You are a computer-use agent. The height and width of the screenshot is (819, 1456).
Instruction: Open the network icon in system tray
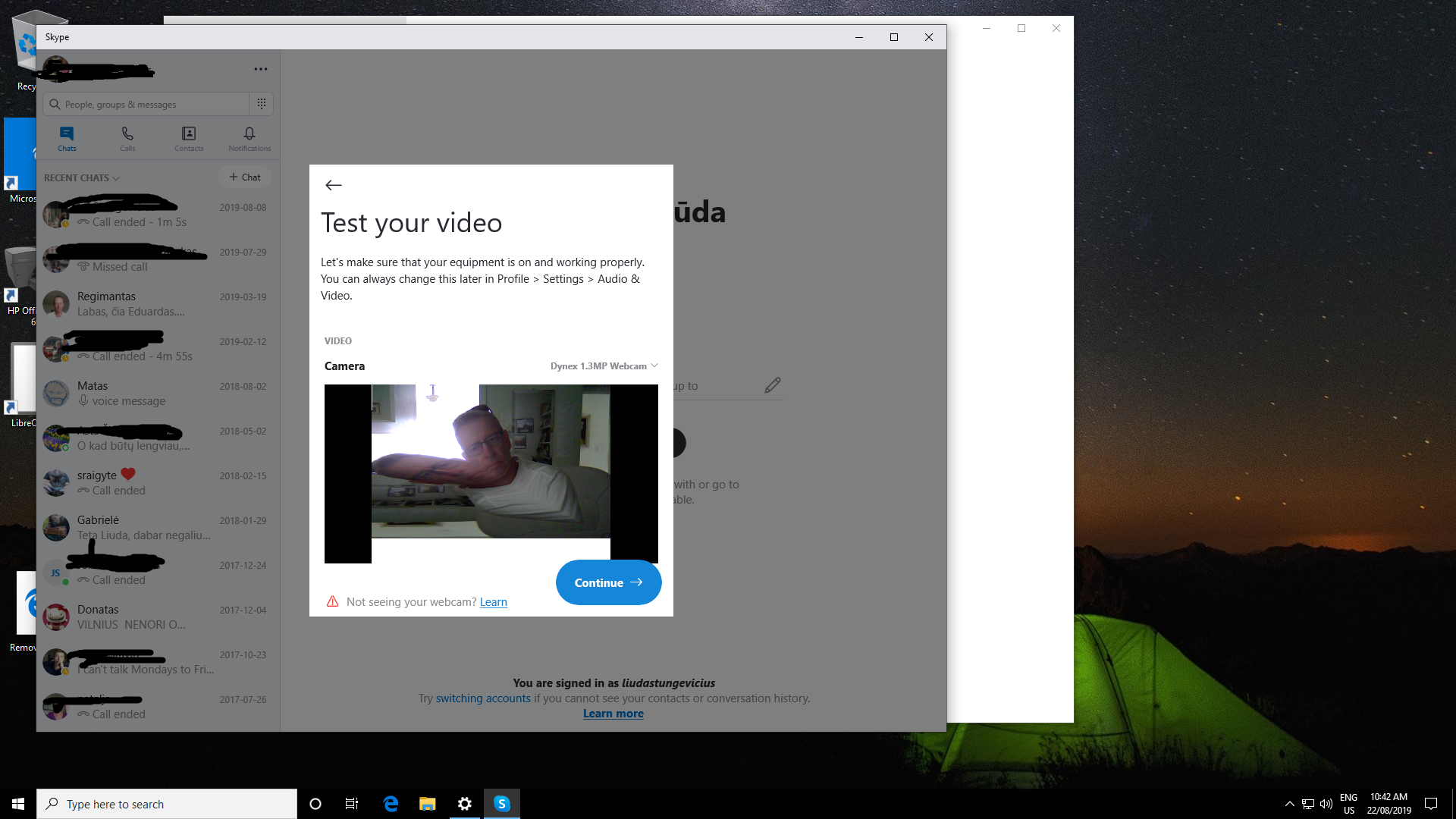point(1308,804)
